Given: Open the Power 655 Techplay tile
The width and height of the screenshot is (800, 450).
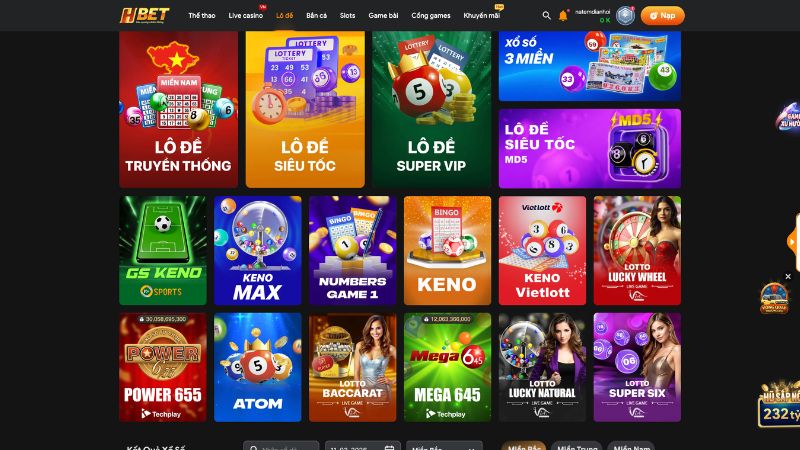Looking at the screenshot, I should [x=163, y=367].
